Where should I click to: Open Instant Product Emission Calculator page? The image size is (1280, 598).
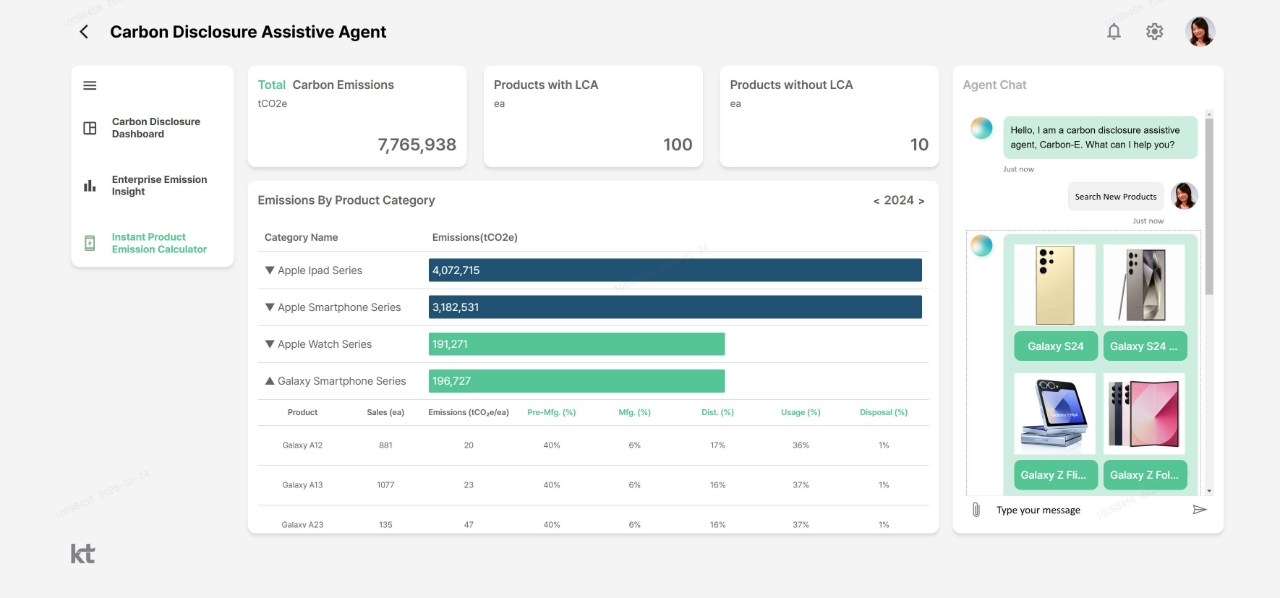click(x=160, y=243)
